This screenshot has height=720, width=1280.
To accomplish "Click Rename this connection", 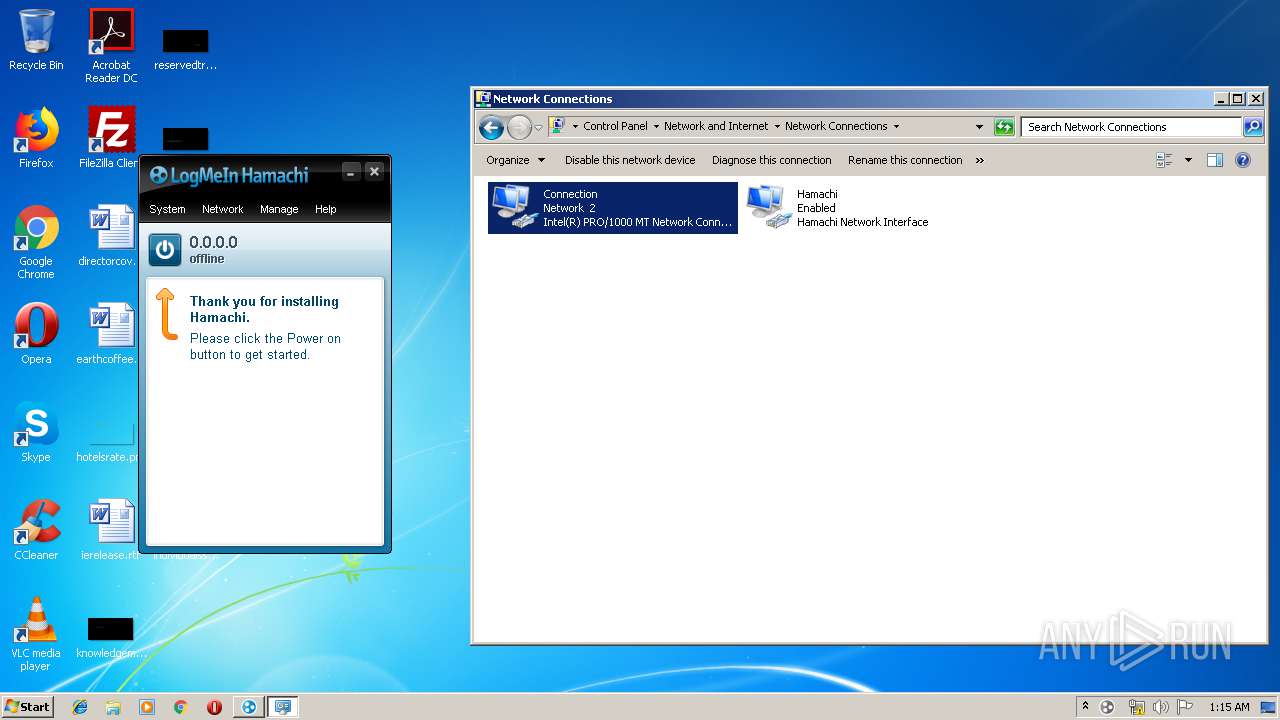I will click(x=905, y=160).
